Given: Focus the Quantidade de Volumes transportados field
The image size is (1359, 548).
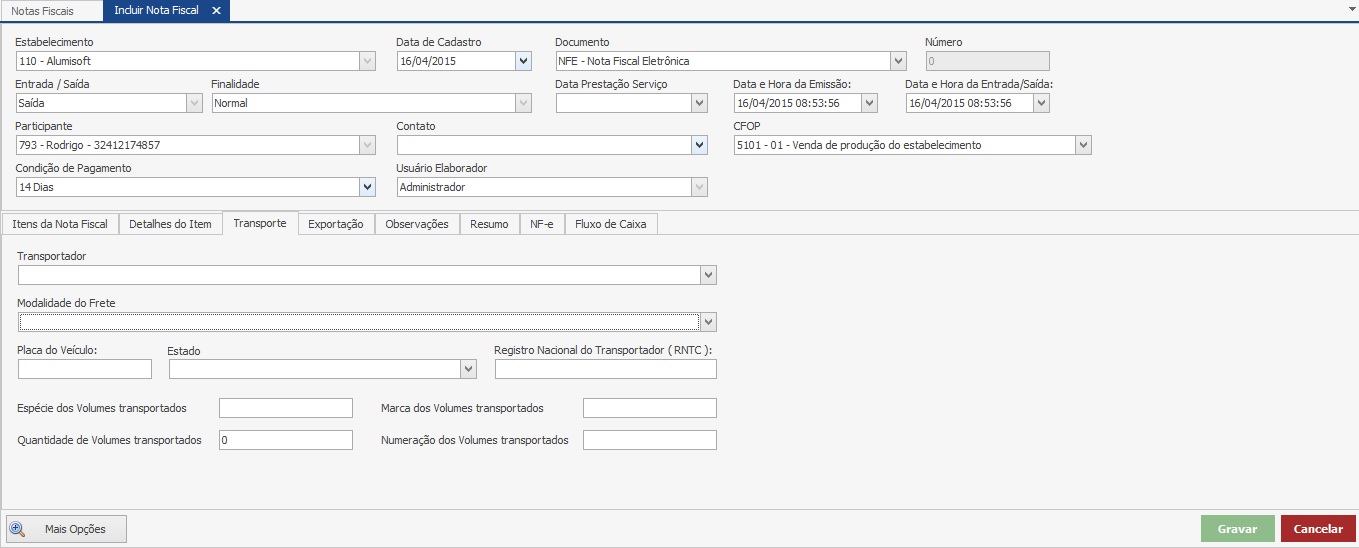Looking at the screenshot, I should coord(286,440).
